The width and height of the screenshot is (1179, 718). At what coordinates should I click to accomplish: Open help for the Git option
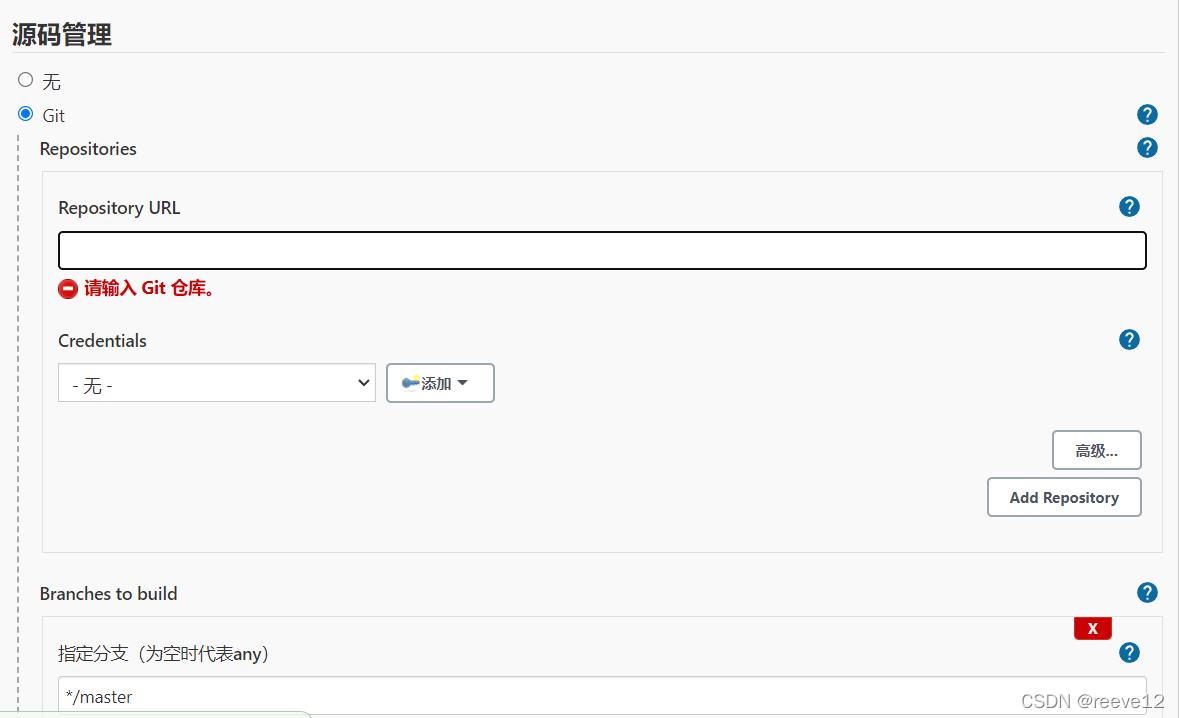[1147, 114]
